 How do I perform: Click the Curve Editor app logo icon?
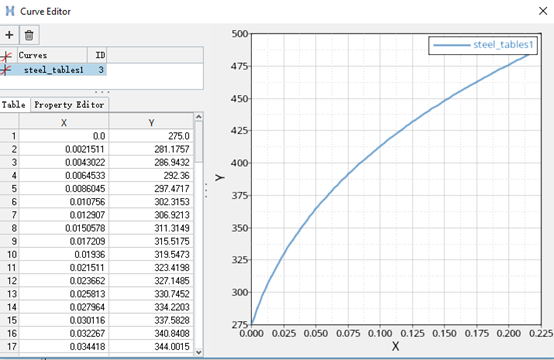pyautogui.click(x=10, y=11)
